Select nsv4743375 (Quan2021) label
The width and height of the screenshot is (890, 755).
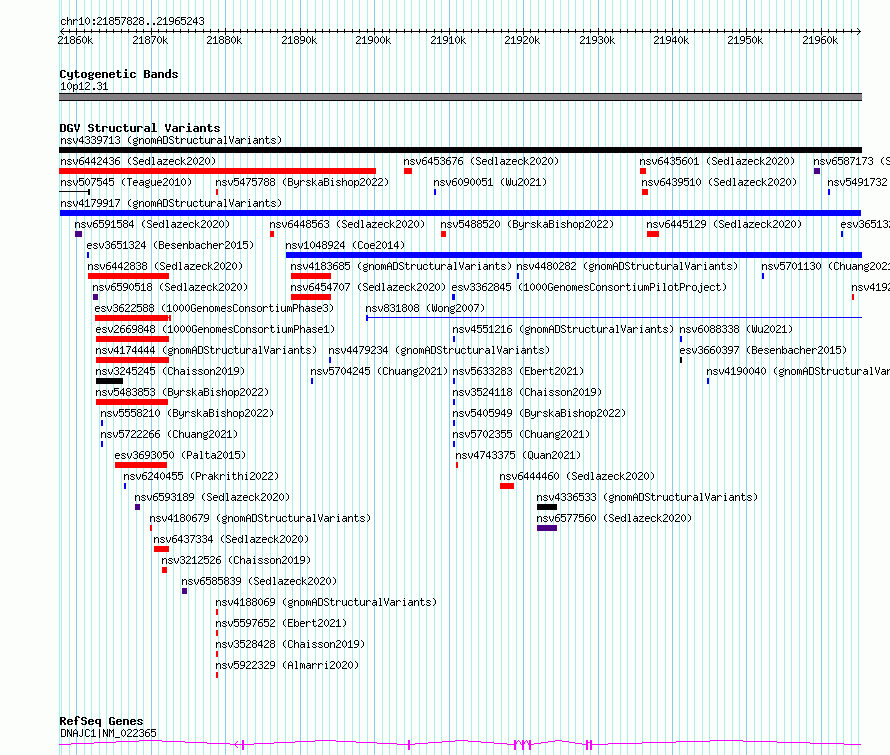point(518,455)
